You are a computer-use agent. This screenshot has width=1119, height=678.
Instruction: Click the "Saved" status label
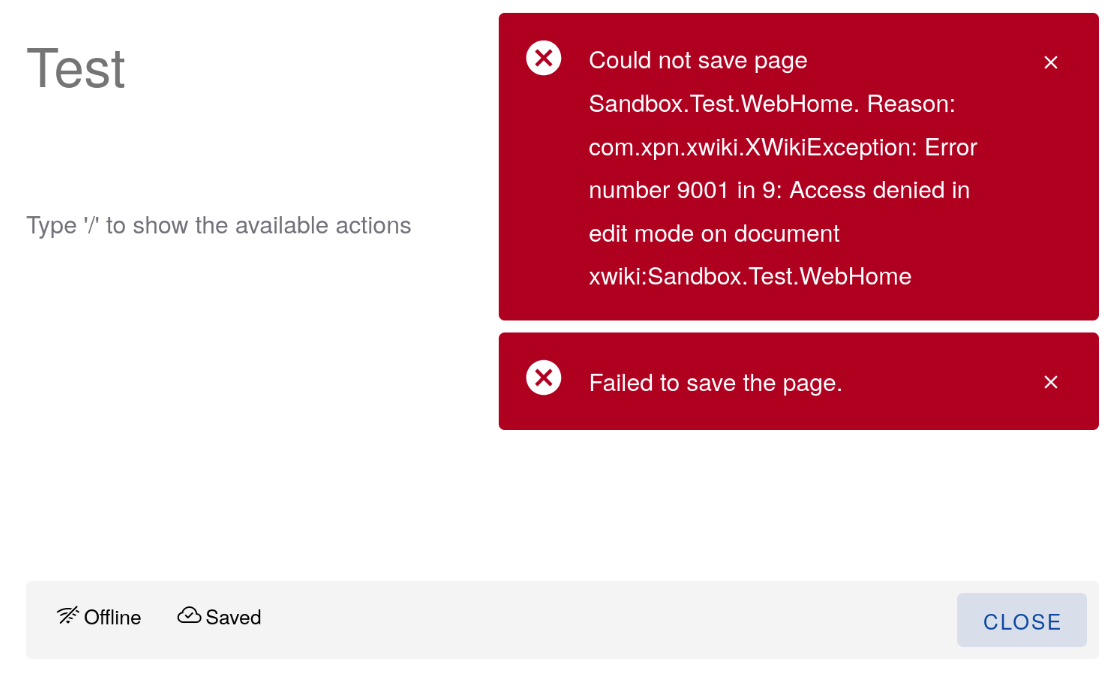tap(233, 618)
